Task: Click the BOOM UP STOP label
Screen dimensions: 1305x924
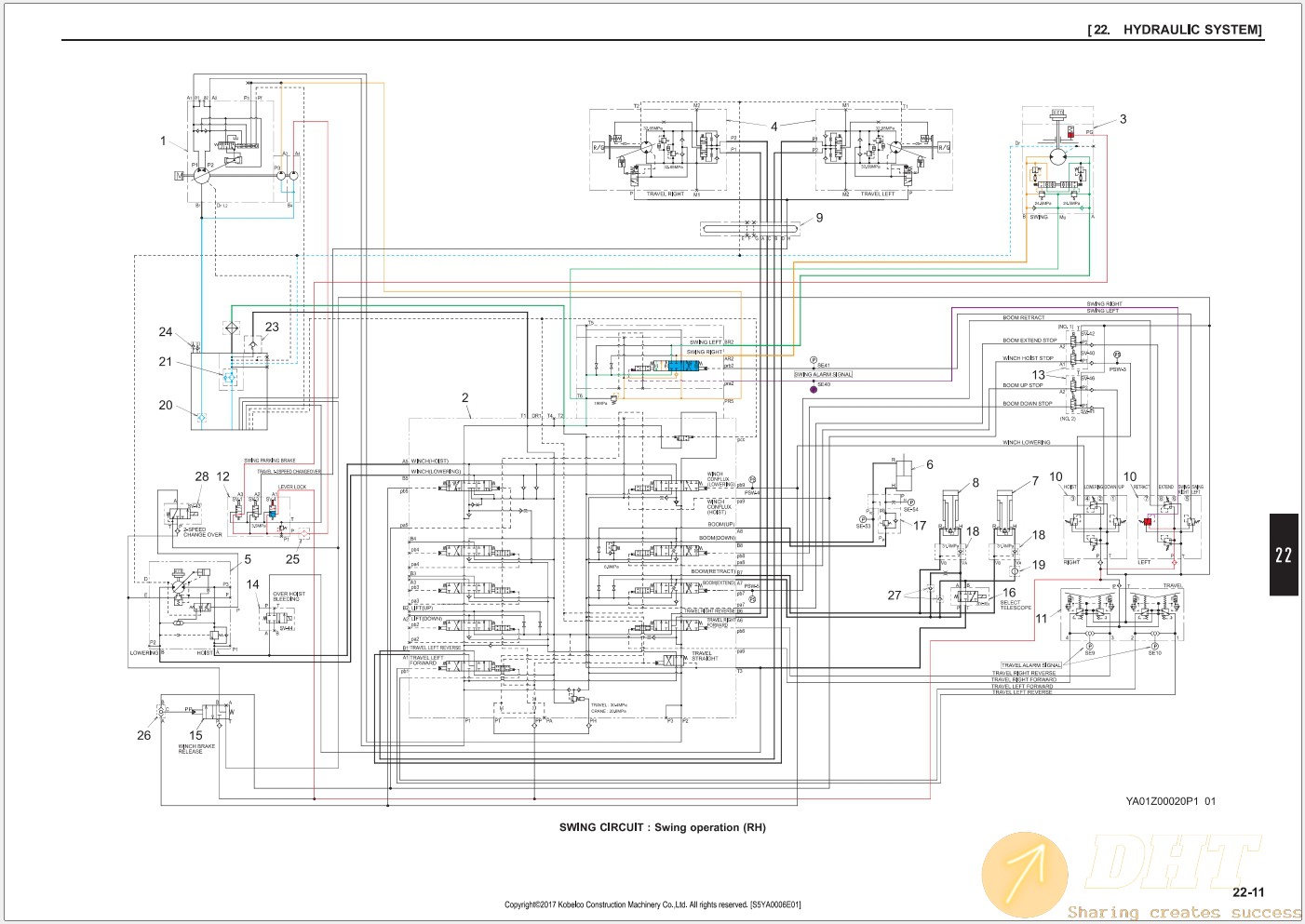Action: [1023, 385]
